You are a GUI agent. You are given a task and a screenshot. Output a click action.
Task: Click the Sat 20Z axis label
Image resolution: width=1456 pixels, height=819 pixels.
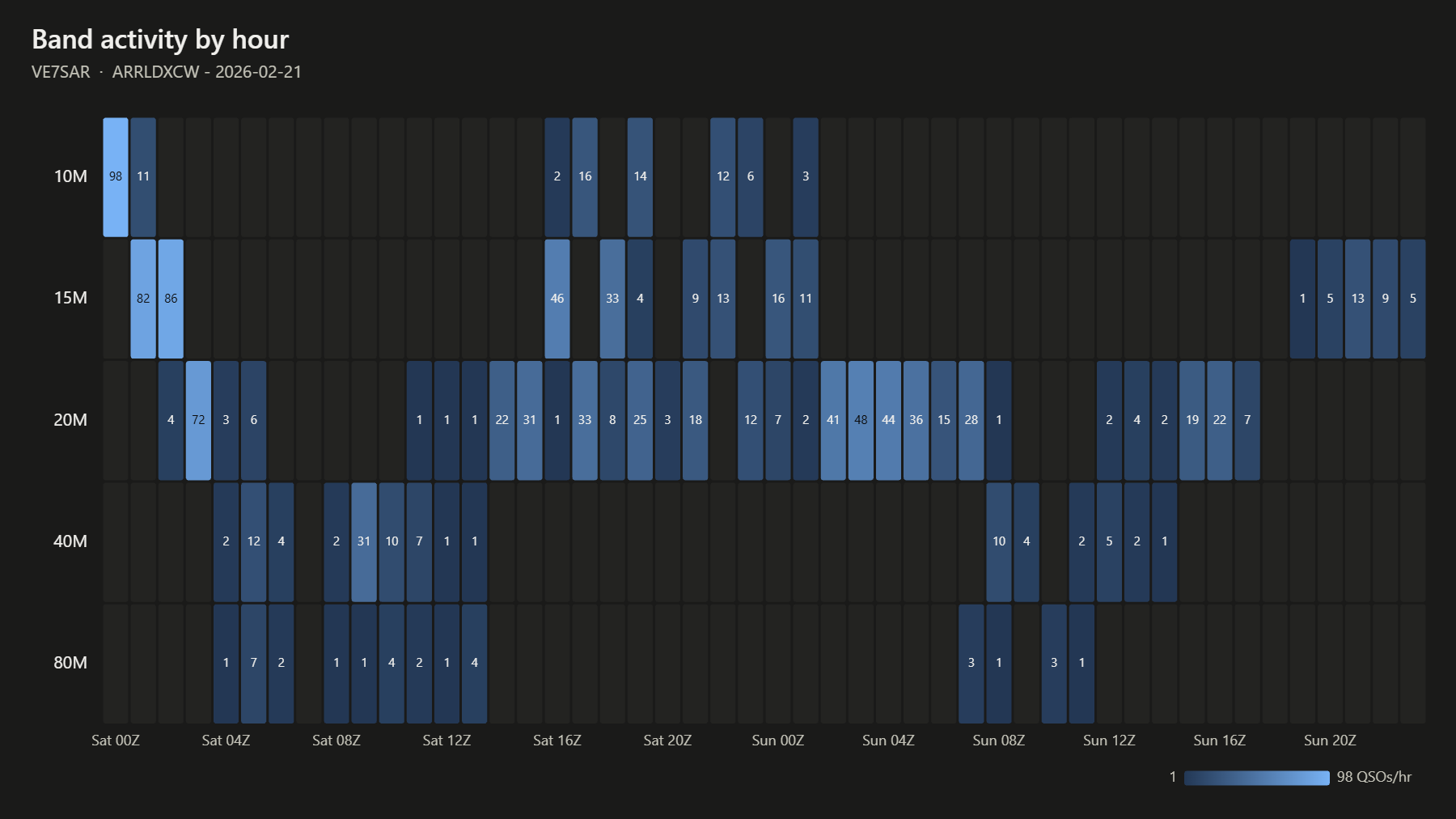point(667,740)
